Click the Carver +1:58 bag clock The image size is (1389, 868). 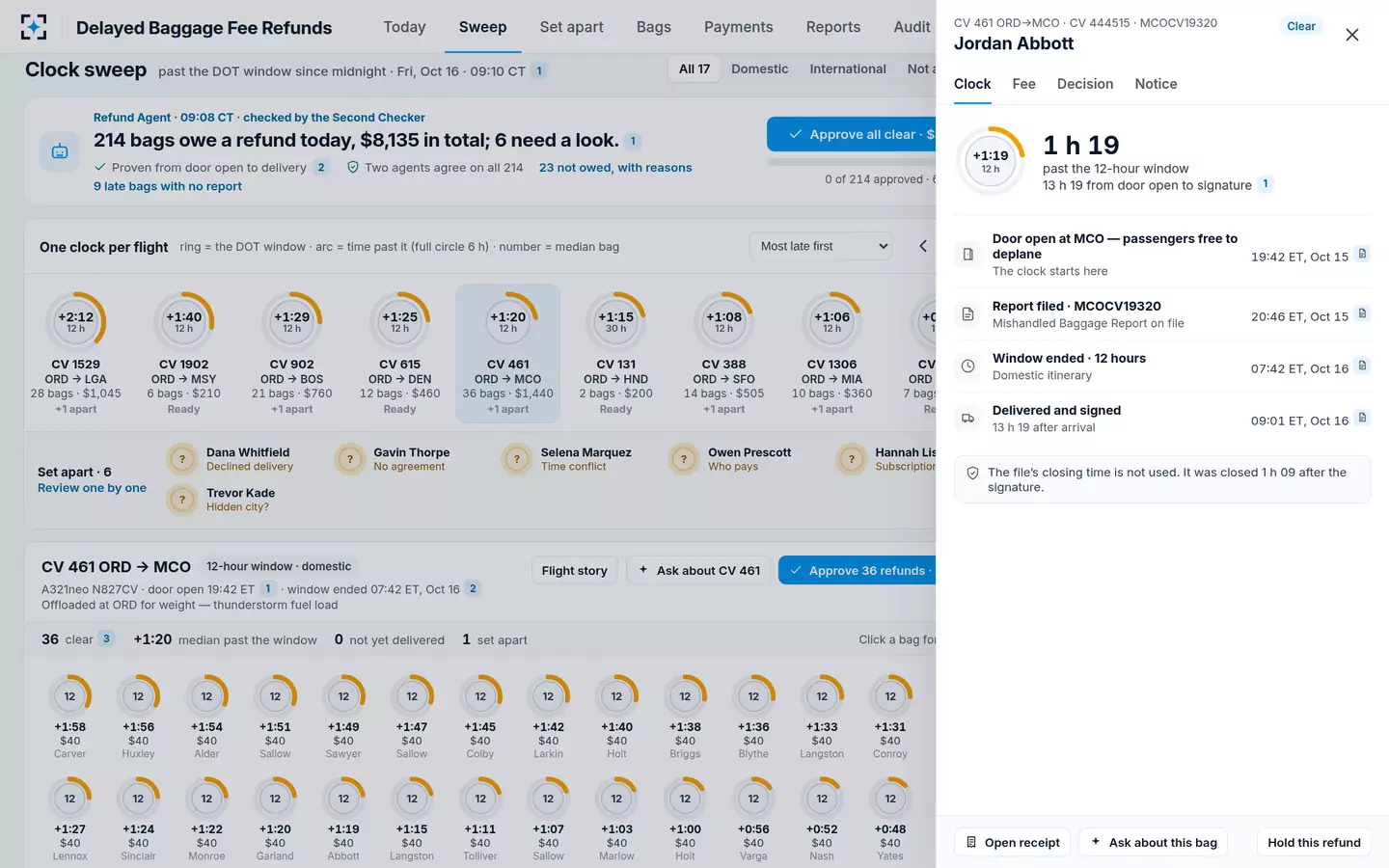[x=69, y=718]
